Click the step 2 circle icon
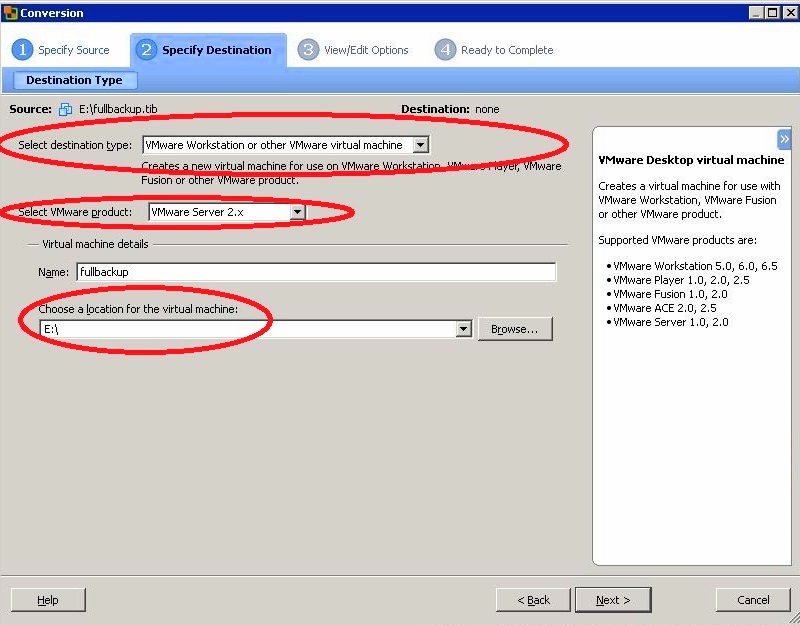 tap(146, 49)
